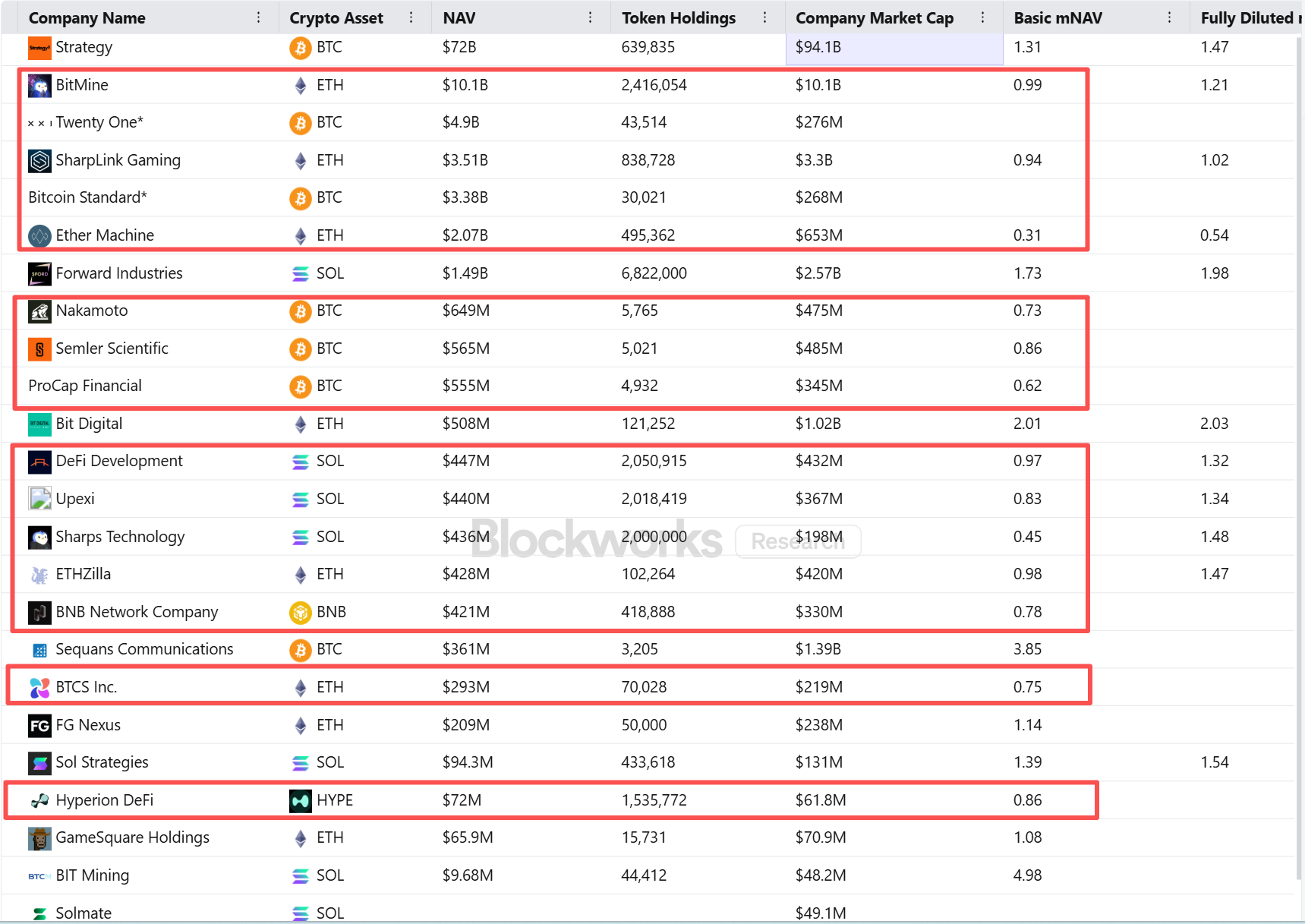
Task: Click the Bitcoin icon in Sequans Communications row
Action: click(301, 650)
